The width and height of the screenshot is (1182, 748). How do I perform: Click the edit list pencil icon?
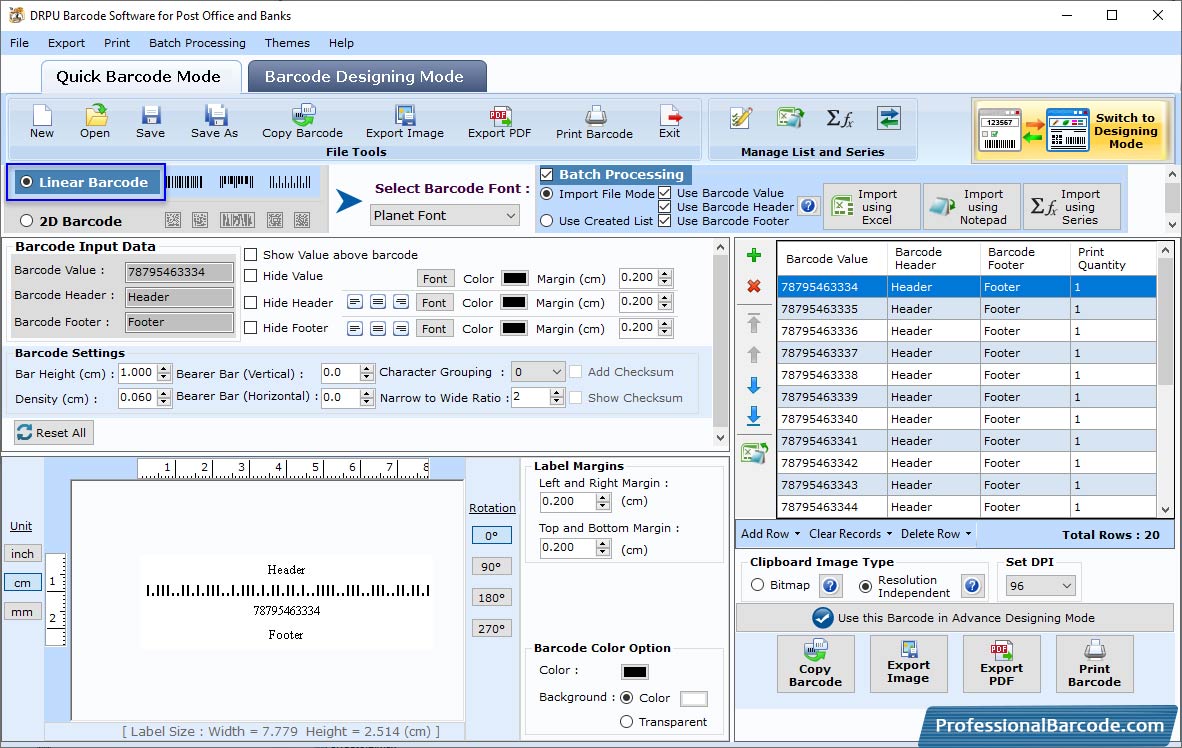[741, 118]
